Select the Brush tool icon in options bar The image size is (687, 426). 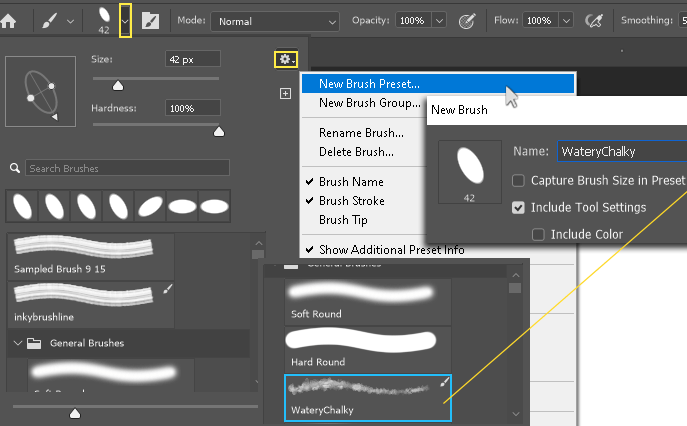pyautogui.click(x=50, y=21)
